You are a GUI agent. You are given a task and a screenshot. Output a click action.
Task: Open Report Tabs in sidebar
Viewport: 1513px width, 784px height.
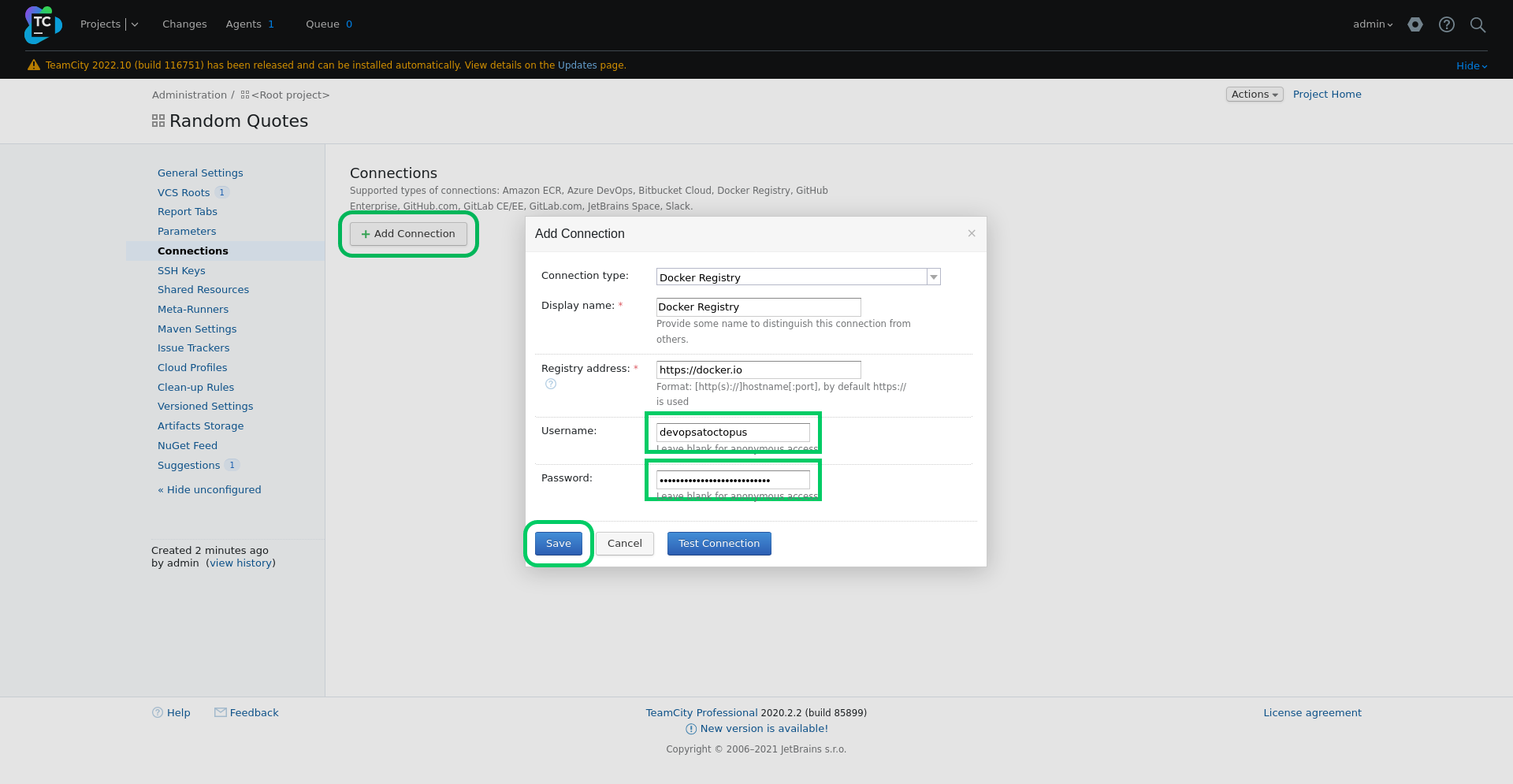click(x=188, y=211)
